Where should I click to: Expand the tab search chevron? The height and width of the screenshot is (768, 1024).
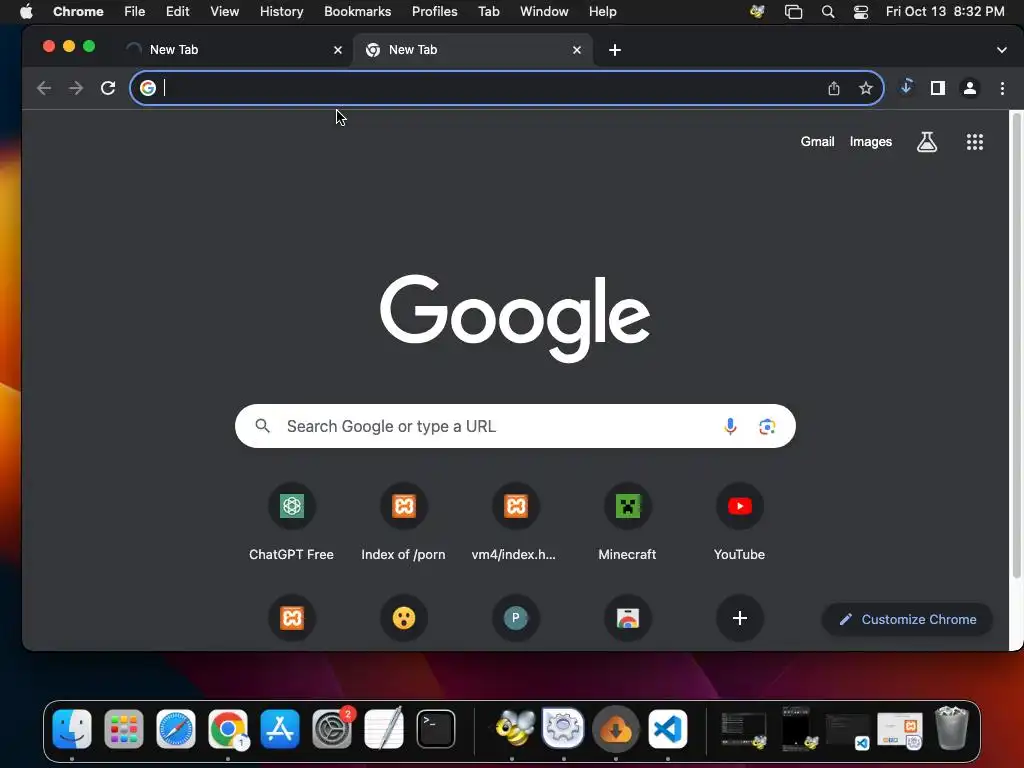[x=1001, y=50]
